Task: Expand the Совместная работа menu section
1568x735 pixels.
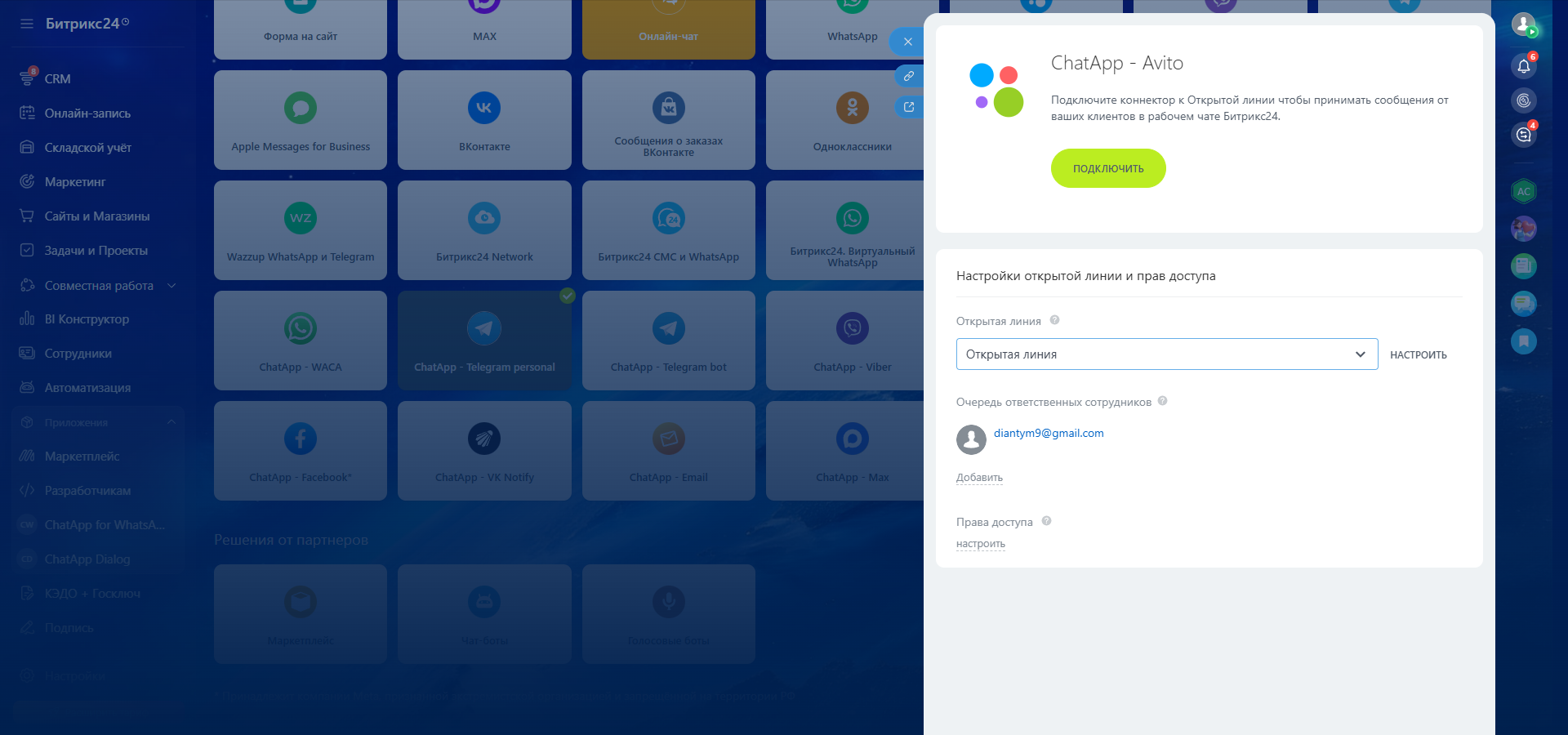Action: (171, 285)
